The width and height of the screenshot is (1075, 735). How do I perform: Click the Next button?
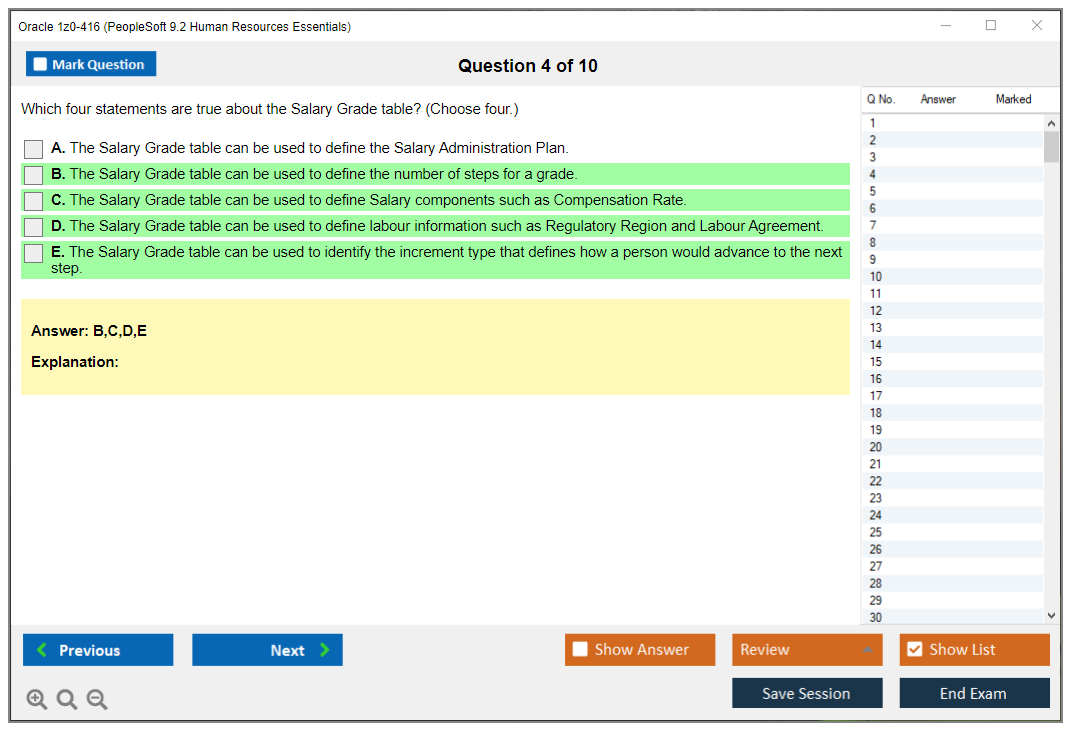coord(267,649)
